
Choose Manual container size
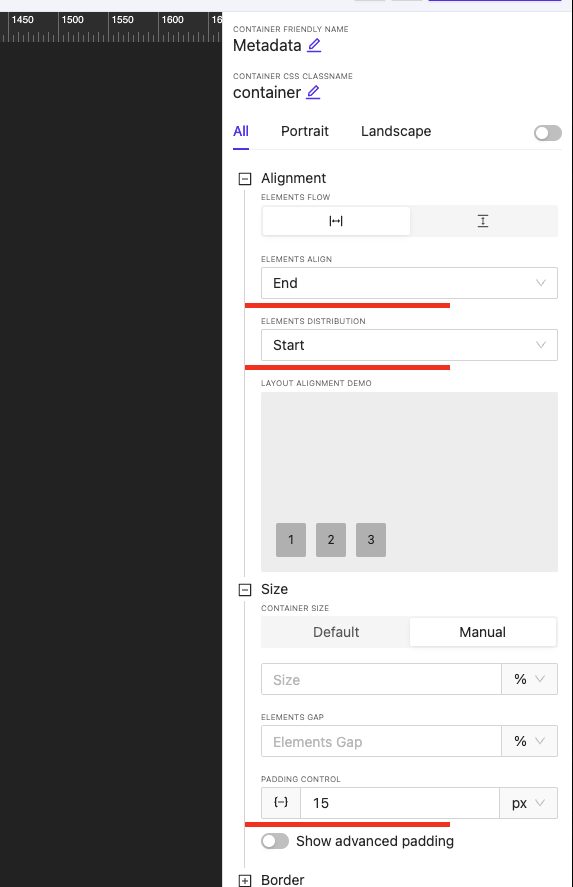482,632
